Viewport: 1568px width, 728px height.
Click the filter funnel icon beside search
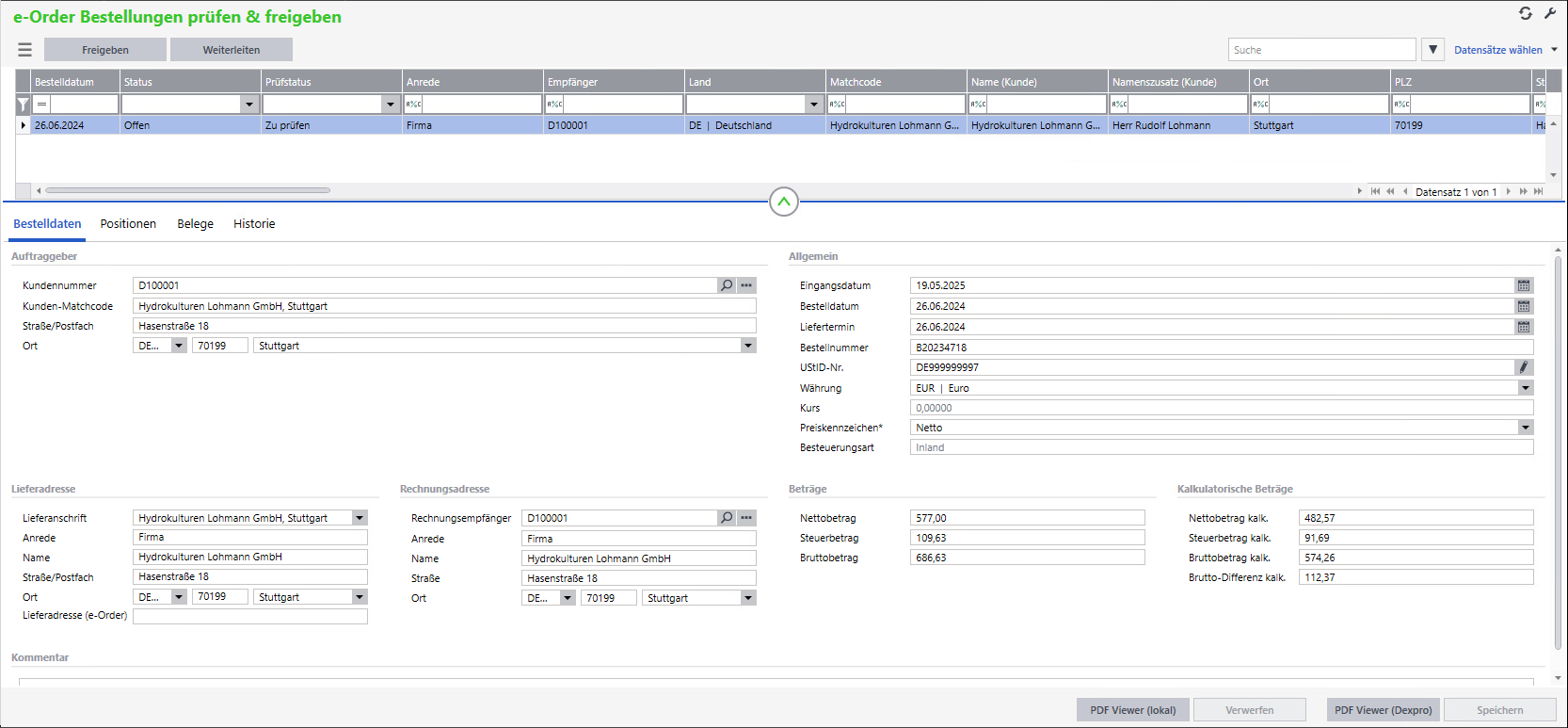pyautogui.click(x=1432, y=50)
